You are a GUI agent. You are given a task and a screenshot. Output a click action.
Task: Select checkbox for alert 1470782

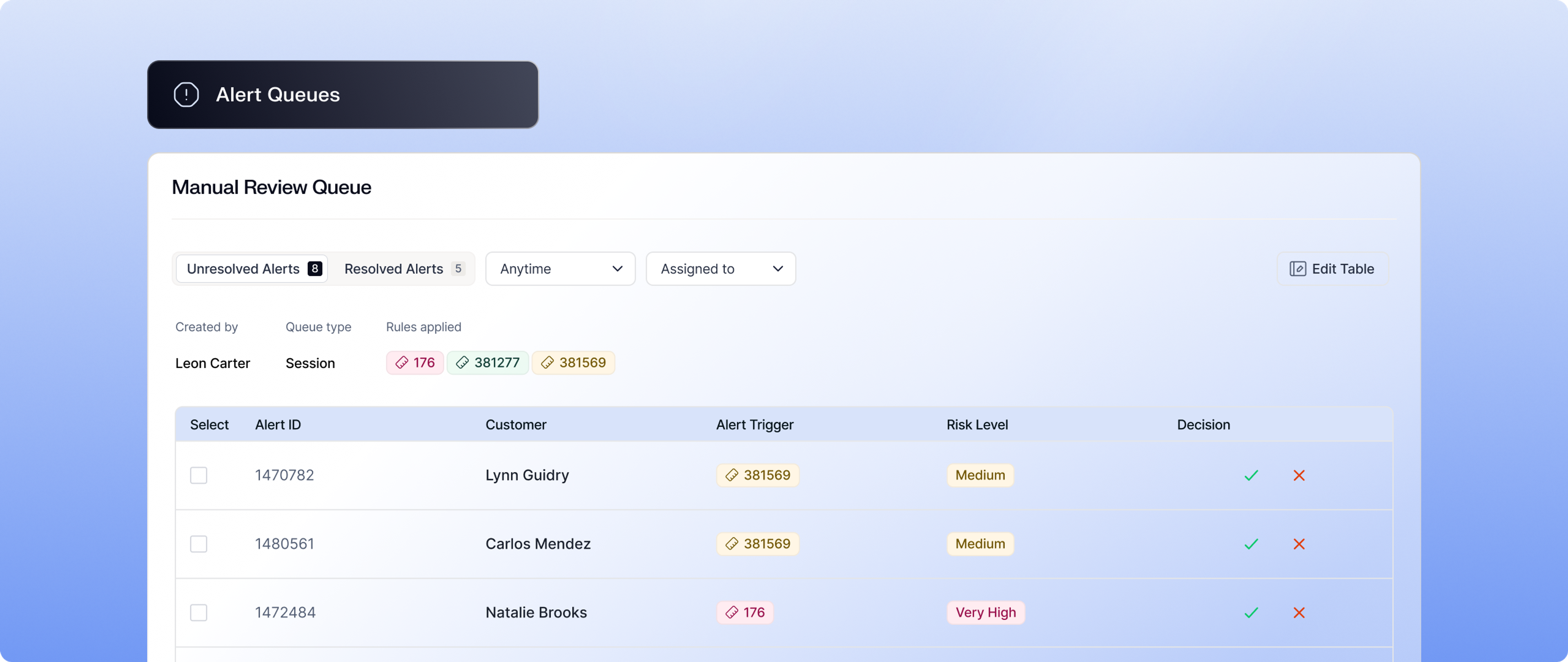(x=198, y=475)
